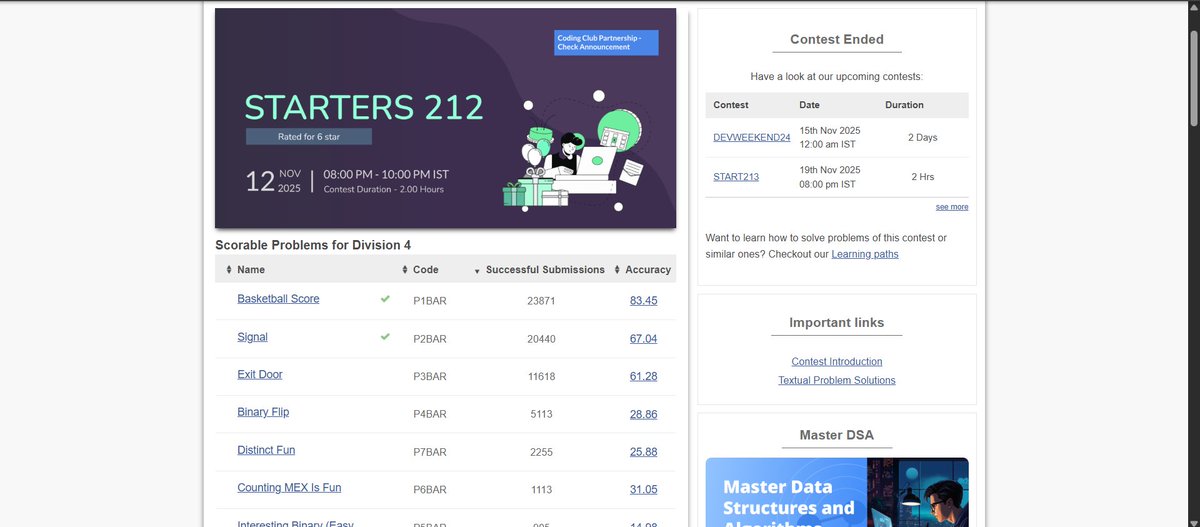This screenshot has width=1200, height=527.
Task: Open the Exit Door problem
Action: pyautogui.click(x=260, y=375)
